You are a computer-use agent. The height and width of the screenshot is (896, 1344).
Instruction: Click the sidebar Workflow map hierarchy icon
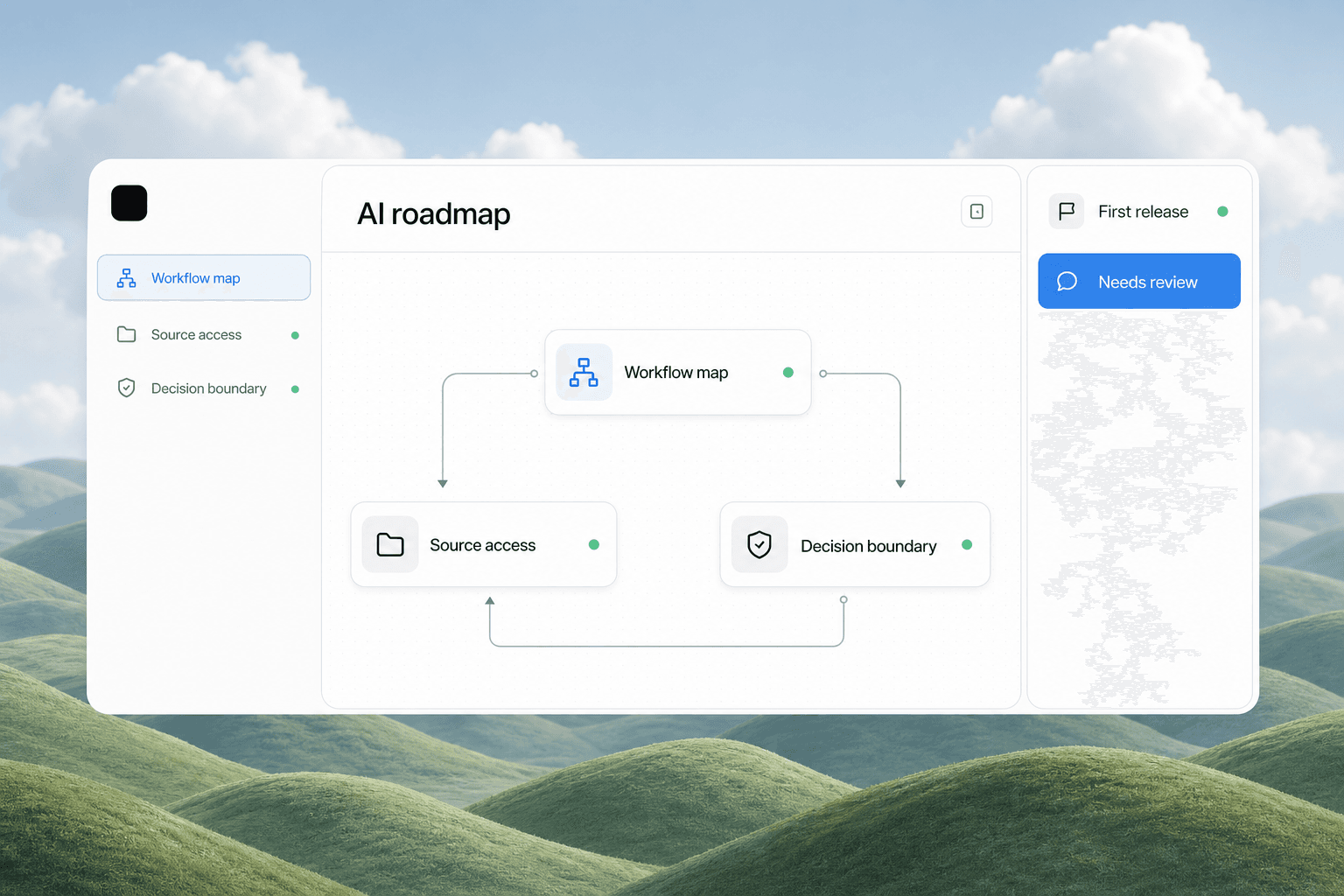click(127, 278)
